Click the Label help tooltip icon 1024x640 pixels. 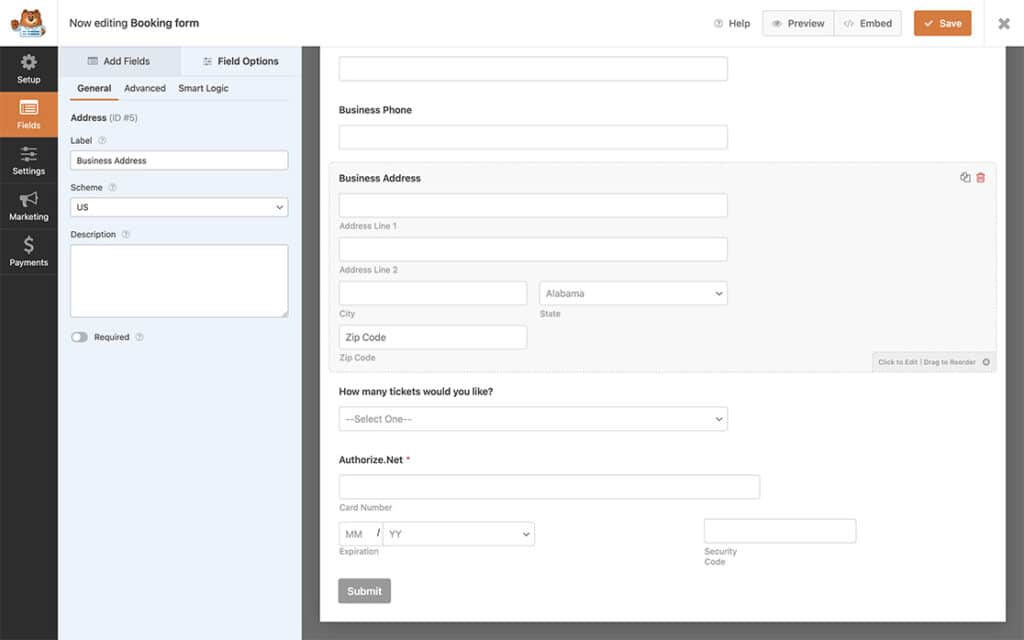coord(102,140)
